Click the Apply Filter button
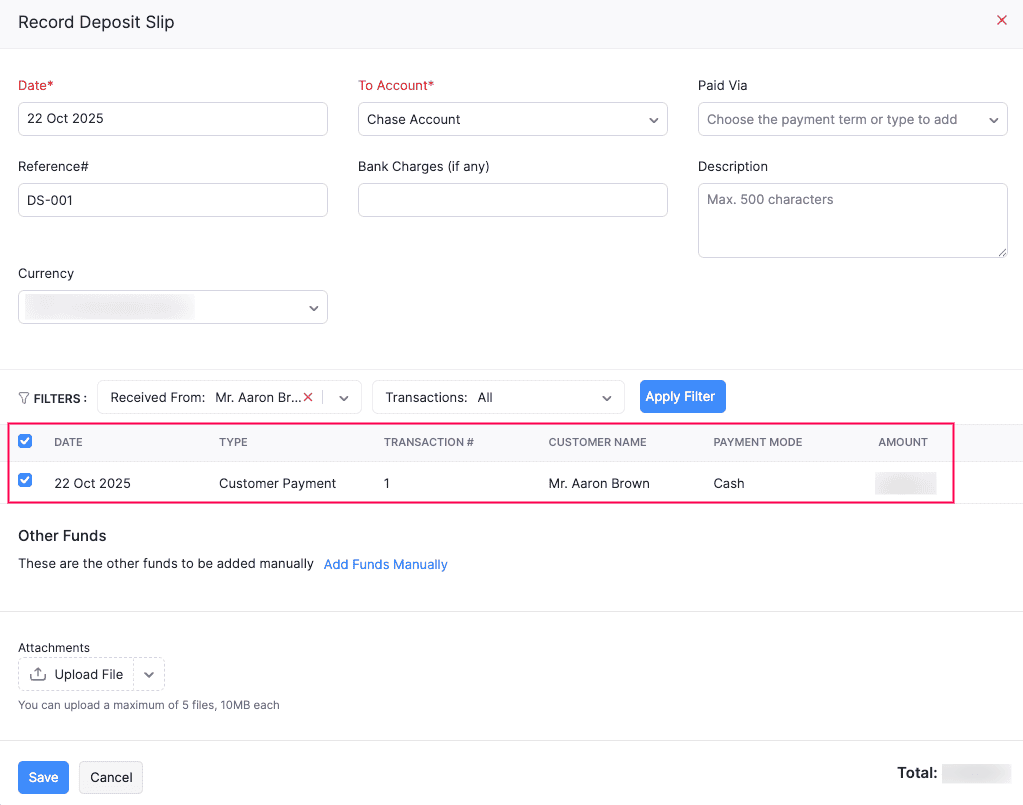Image resolution: width=1023 pixels, height=805 pixels. click(682, 397)
